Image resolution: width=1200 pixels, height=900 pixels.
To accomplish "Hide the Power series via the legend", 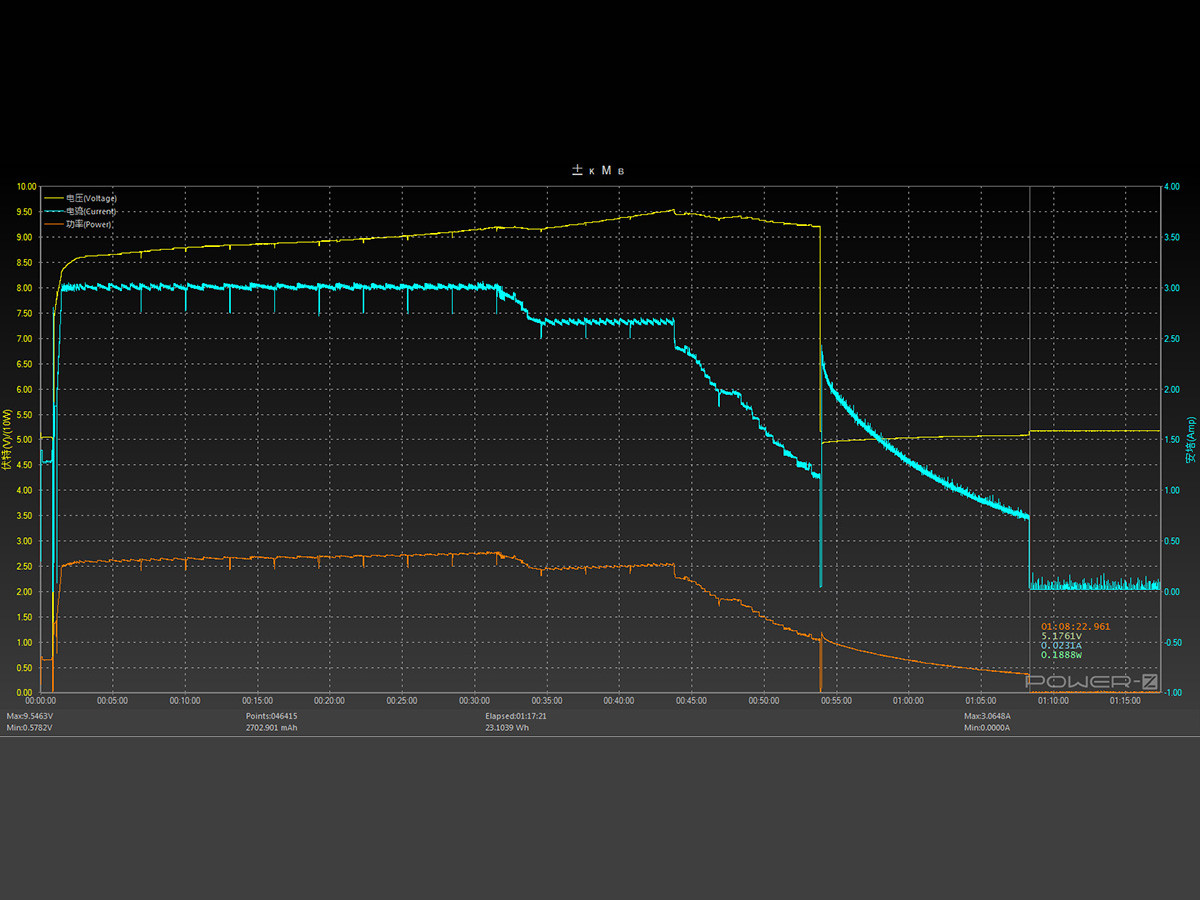I will click(88, 224).
